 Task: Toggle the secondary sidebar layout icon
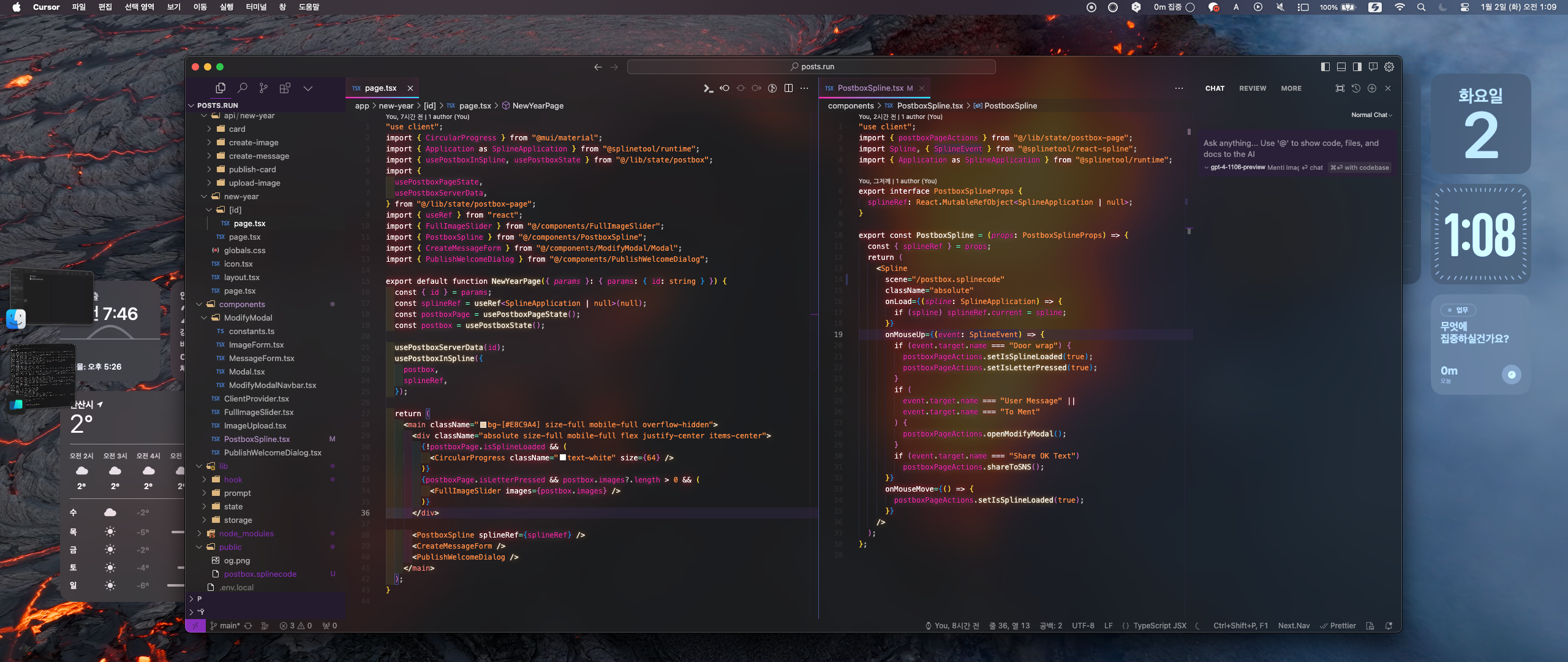1357,67
